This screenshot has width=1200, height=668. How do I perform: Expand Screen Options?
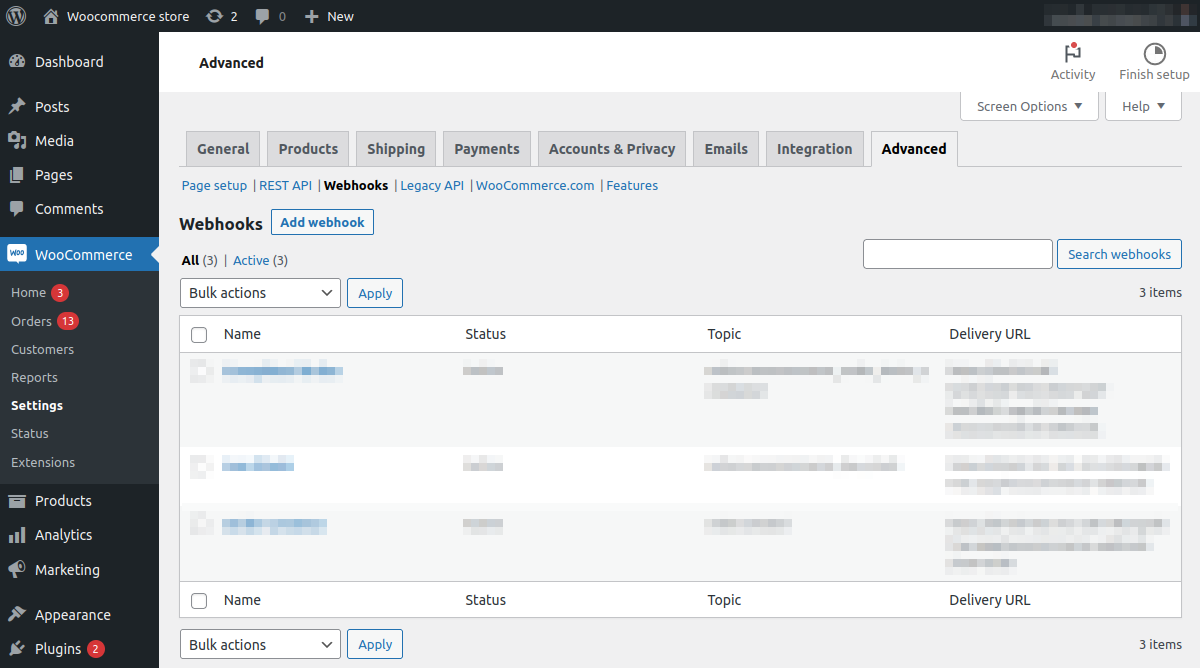1028,105
